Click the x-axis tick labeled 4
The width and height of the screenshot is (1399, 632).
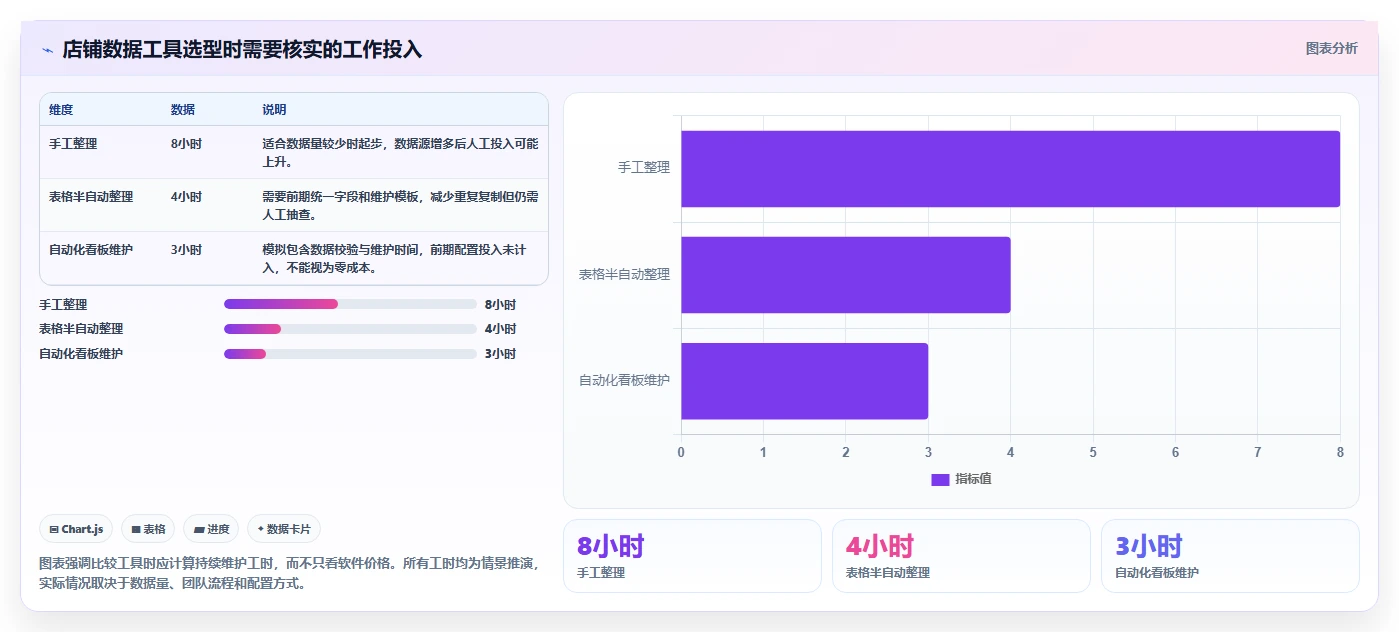click(x=1011, y=452)
